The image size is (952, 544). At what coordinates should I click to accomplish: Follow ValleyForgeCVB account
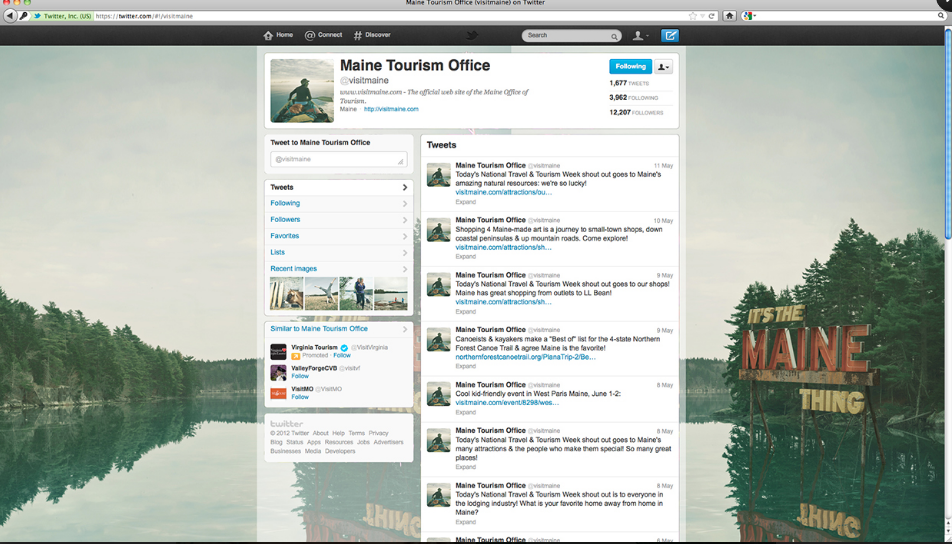[300, 376]
